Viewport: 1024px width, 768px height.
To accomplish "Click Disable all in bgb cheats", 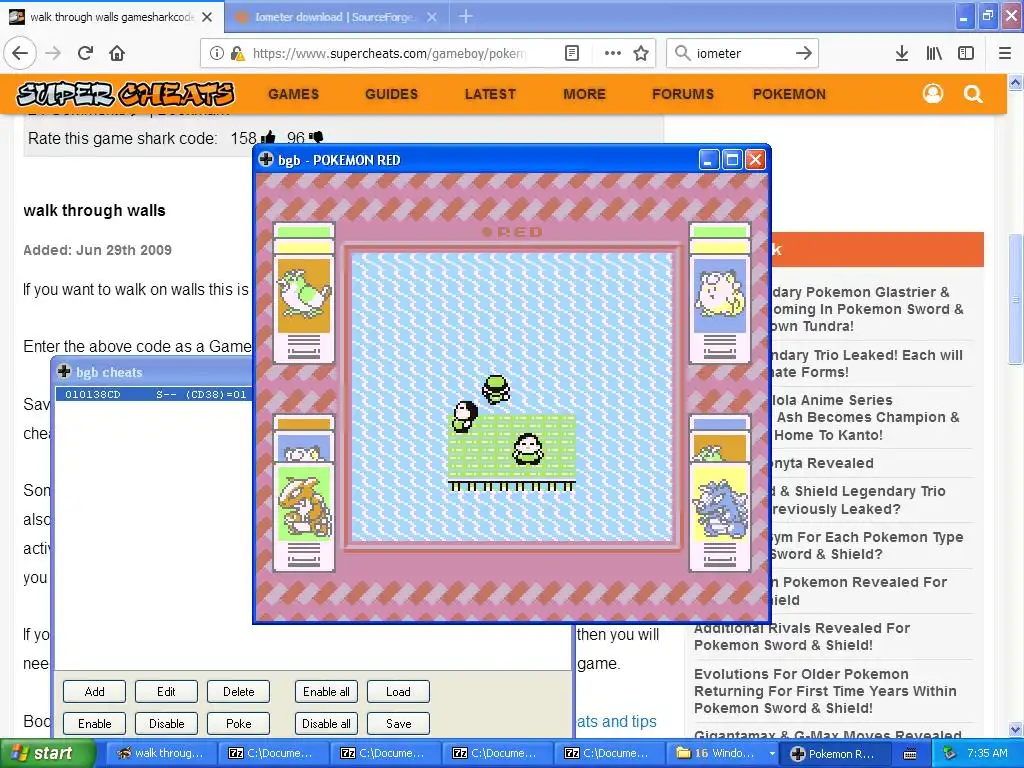I will click(326, 724).
